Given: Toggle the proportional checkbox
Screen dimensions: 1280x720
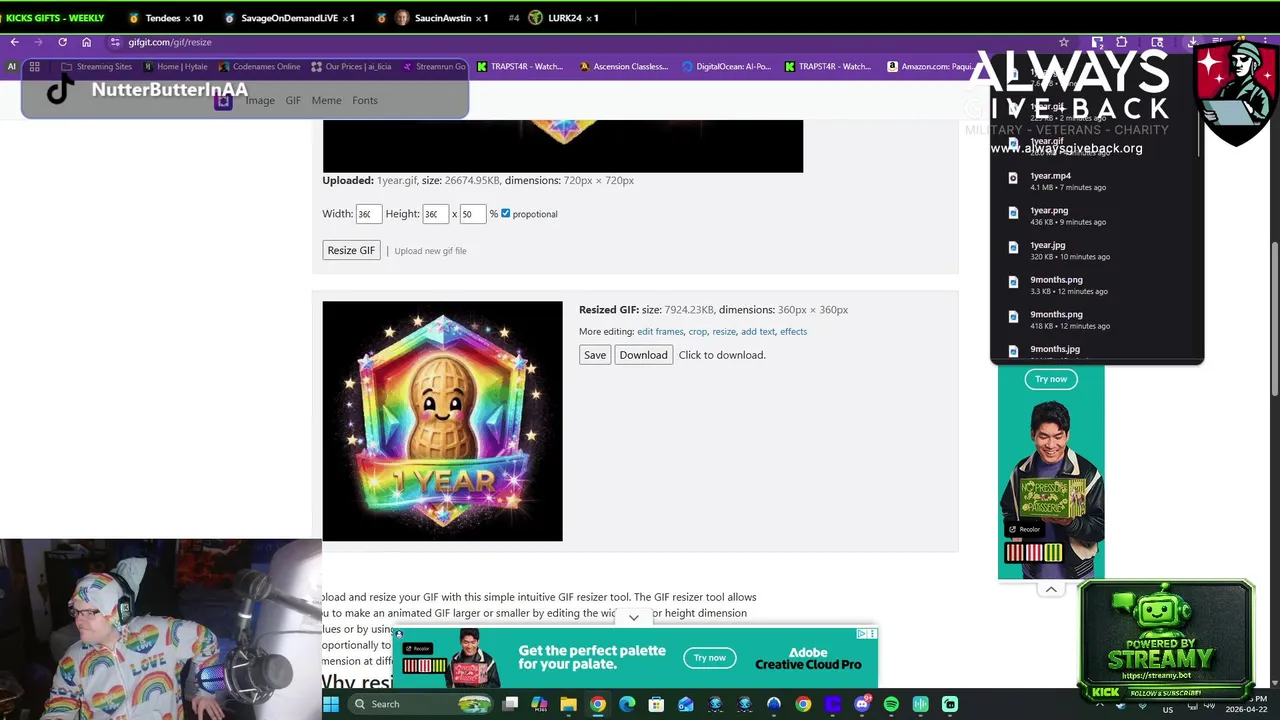Looking at the screenshot, I should [x=505, y=213].
